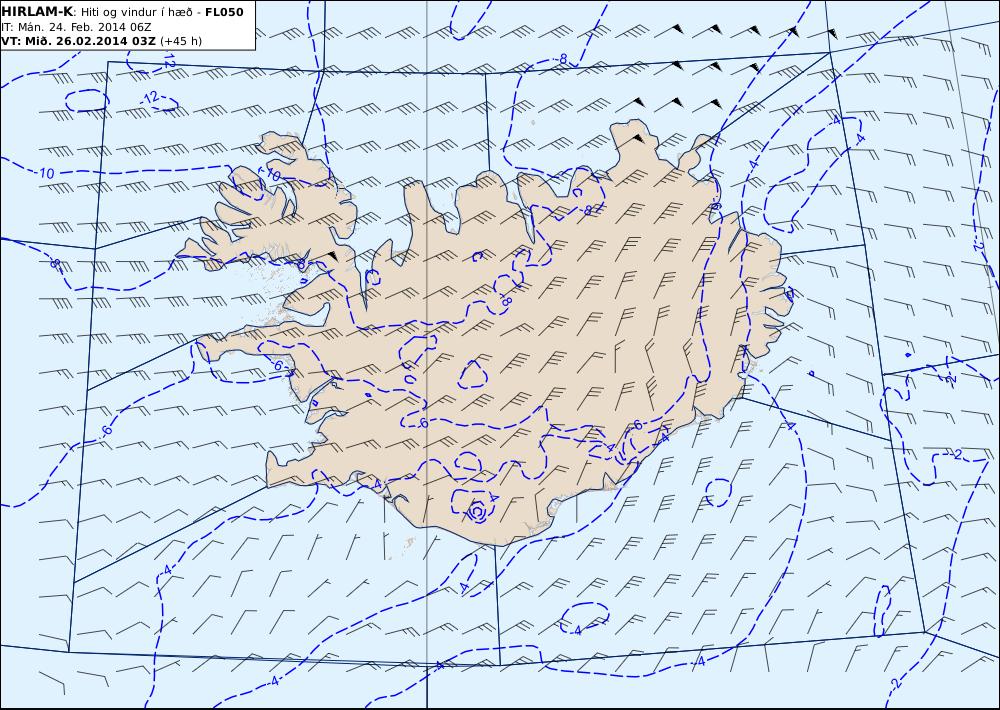Click the '(+45 h)' forecast offset text
1000x710 pixels.
tap(180, 41)
